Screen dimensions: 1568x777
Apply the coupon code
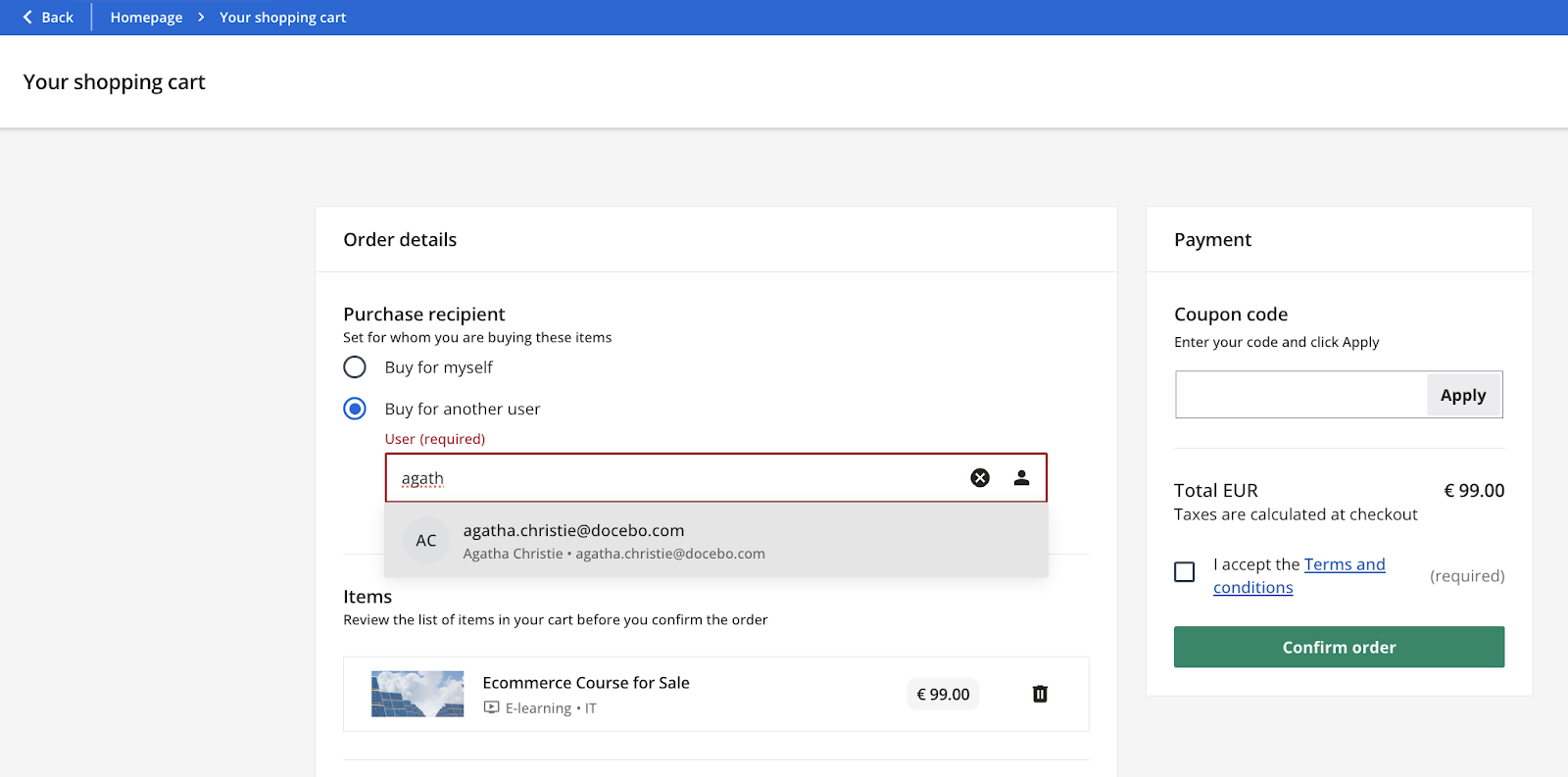pos(1462,395)
